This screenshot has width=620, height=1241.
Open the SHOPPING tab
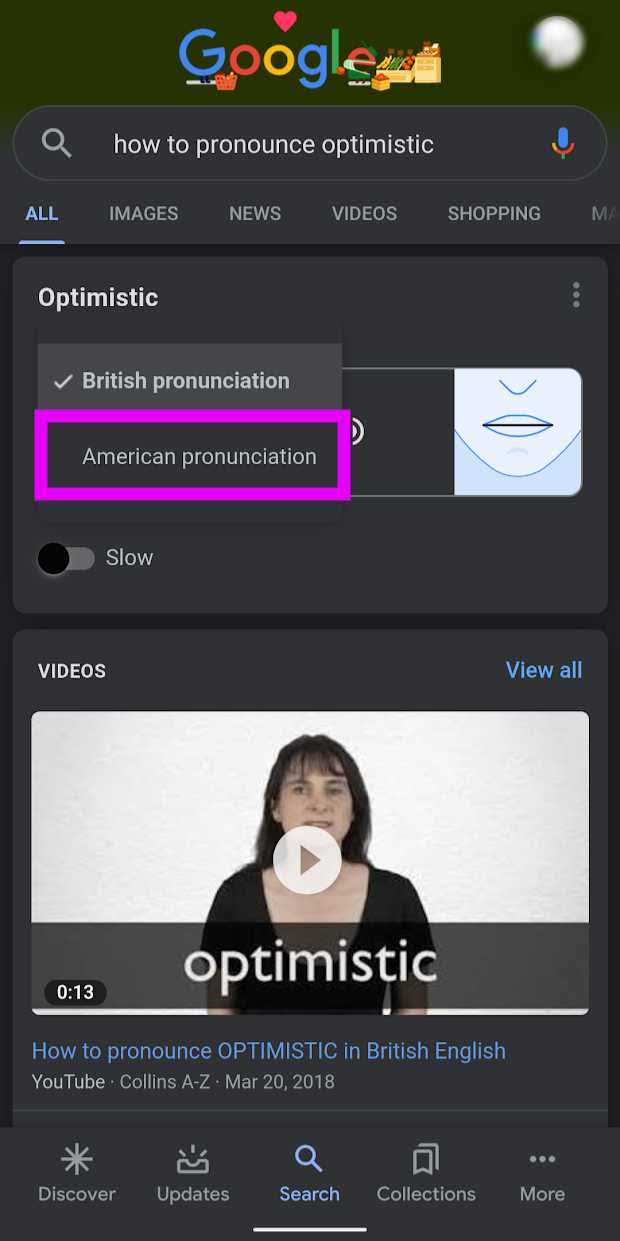(494, 213)
